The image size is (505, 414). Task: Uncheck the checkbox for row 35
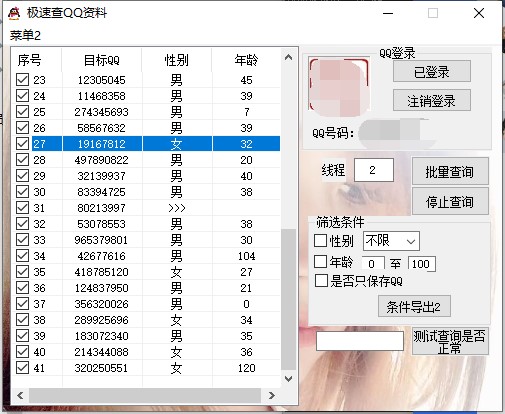tap(22, 272)
